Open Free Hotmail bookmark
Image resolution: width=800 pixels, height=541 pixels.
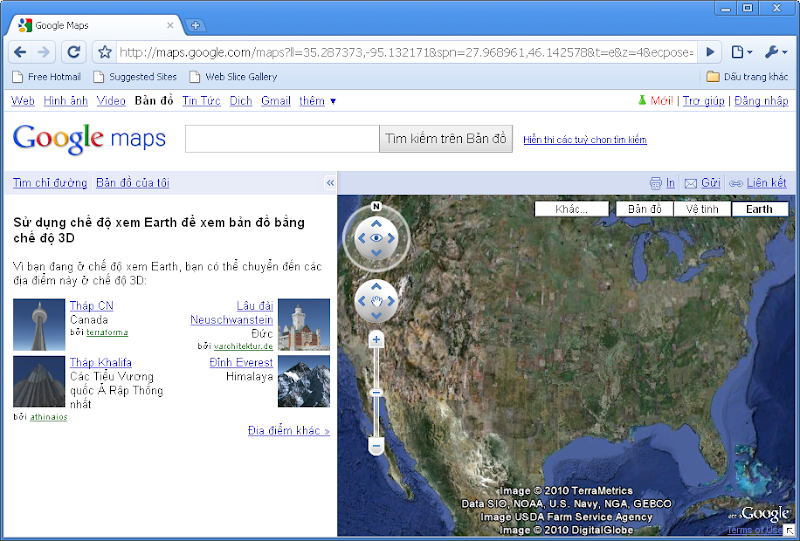coord(46,77)
